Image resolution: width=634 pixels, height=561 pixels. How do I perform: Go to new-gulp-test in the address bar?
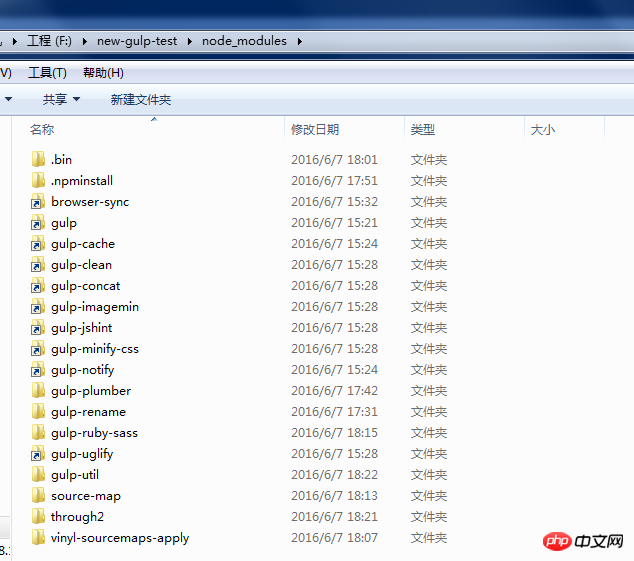click(137, 41)
